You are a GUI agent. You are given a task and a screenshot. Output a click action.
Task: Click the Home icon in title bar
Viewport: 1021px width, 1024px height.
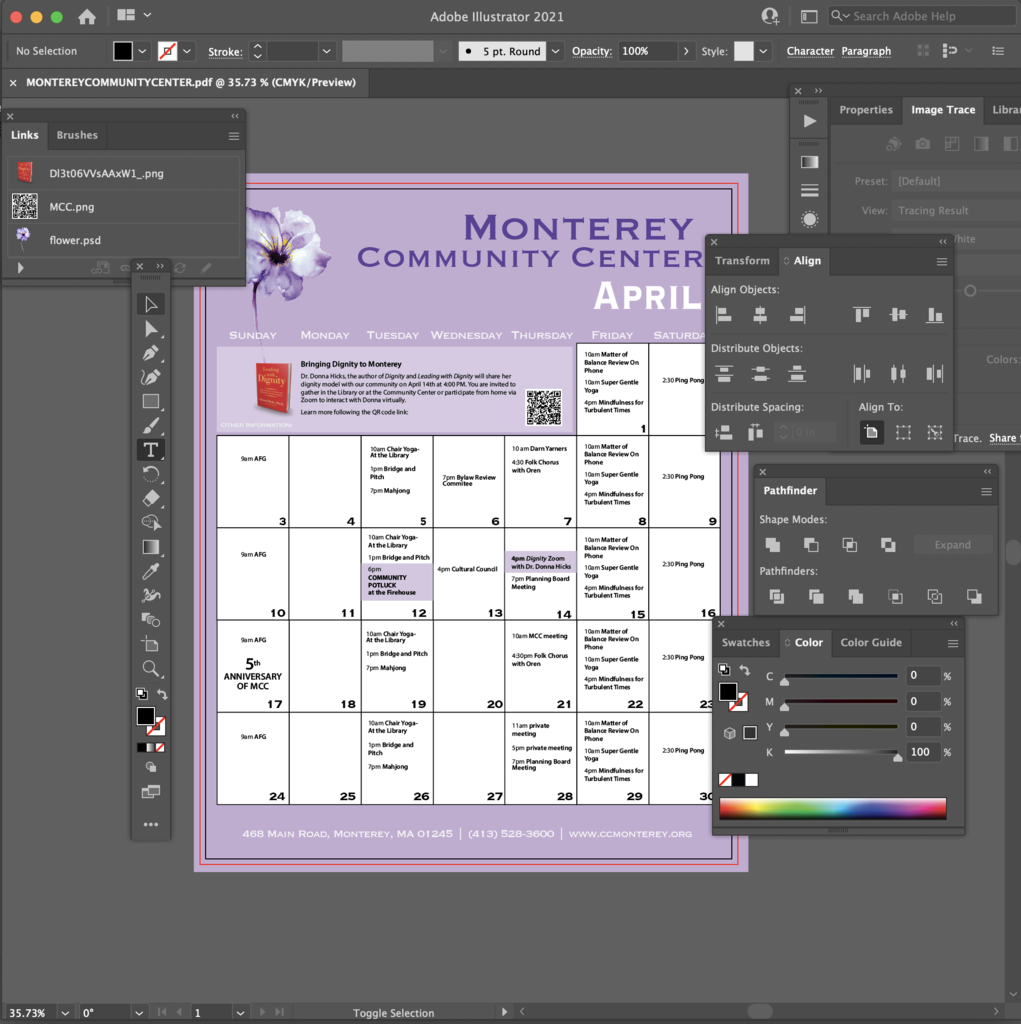(x=87, y=16)
